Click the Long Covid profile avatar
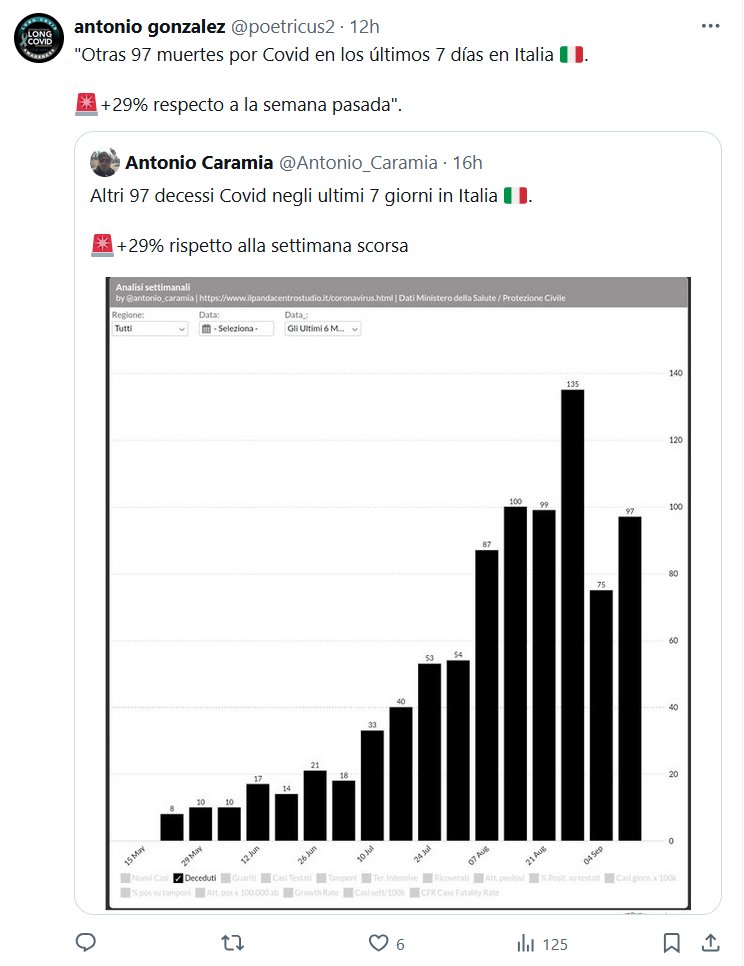The image size is (744, 966). coord(39,40)
